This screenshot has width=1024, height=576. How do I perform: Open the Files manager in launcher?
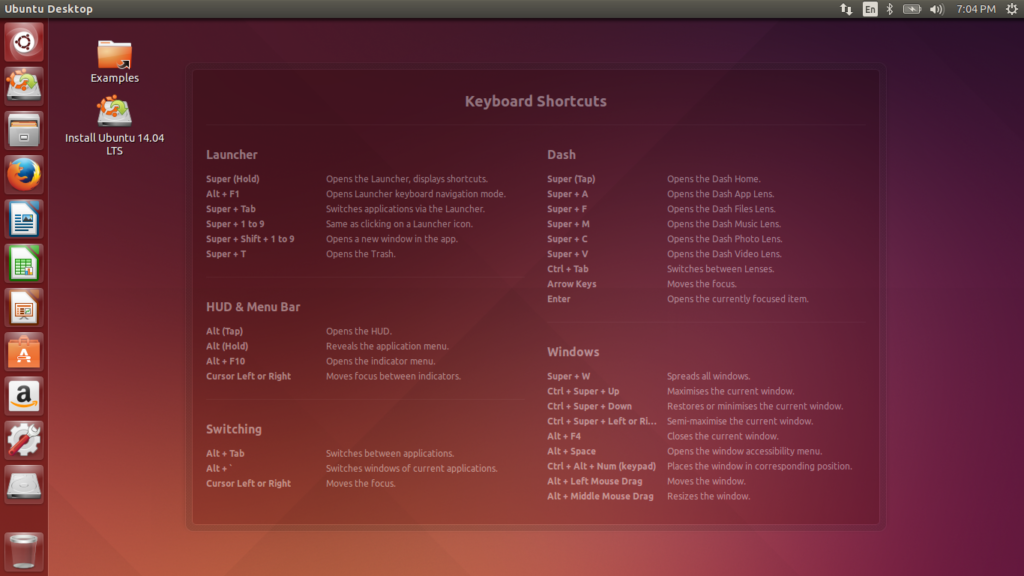(24, 130)
